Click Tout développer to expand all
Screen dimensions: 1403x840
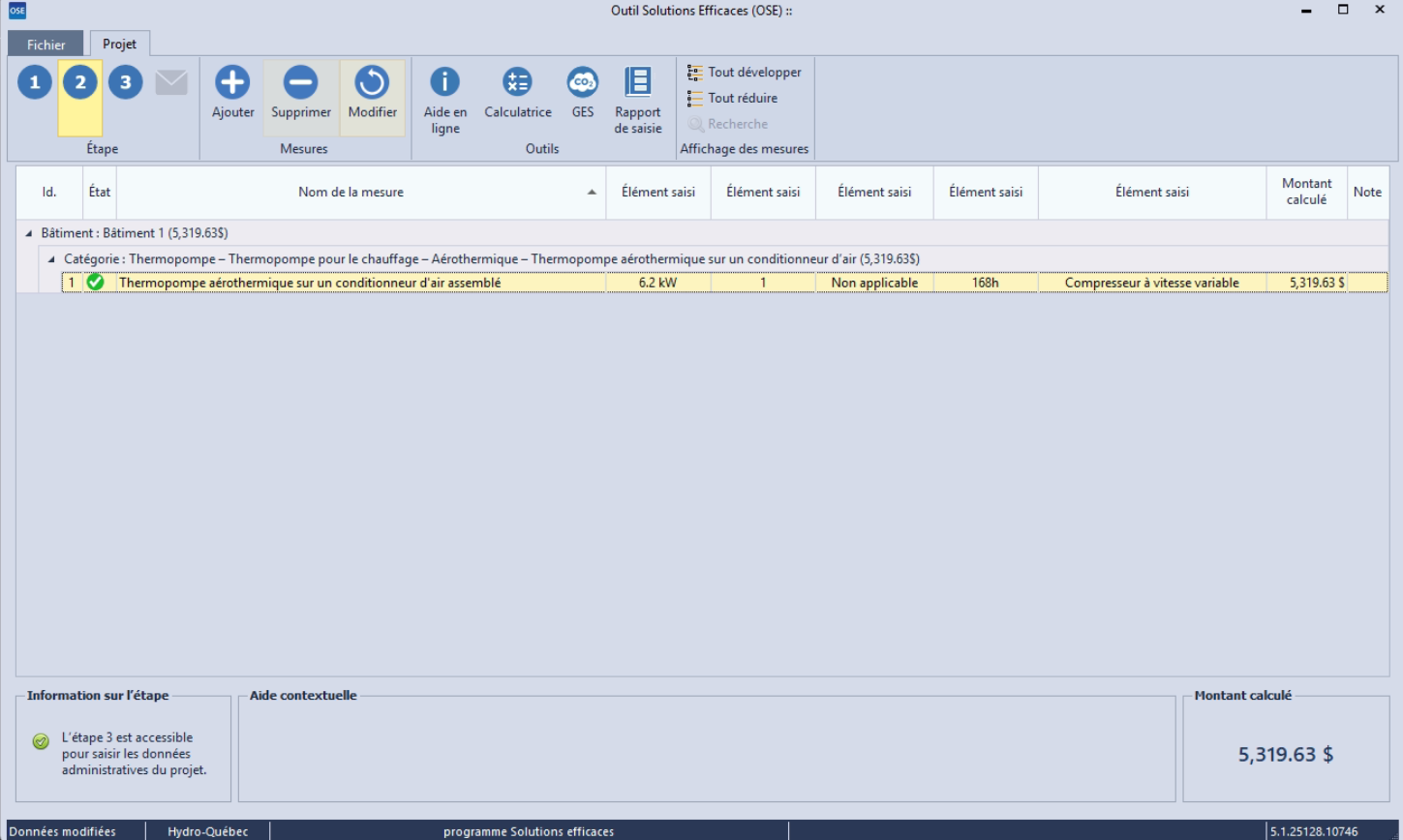point(745,72)
